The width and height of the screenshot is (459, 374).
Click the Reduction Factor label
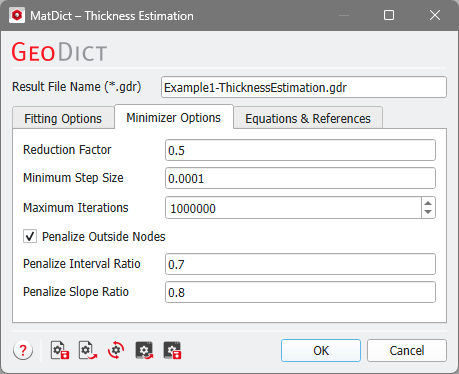(67, 150)
